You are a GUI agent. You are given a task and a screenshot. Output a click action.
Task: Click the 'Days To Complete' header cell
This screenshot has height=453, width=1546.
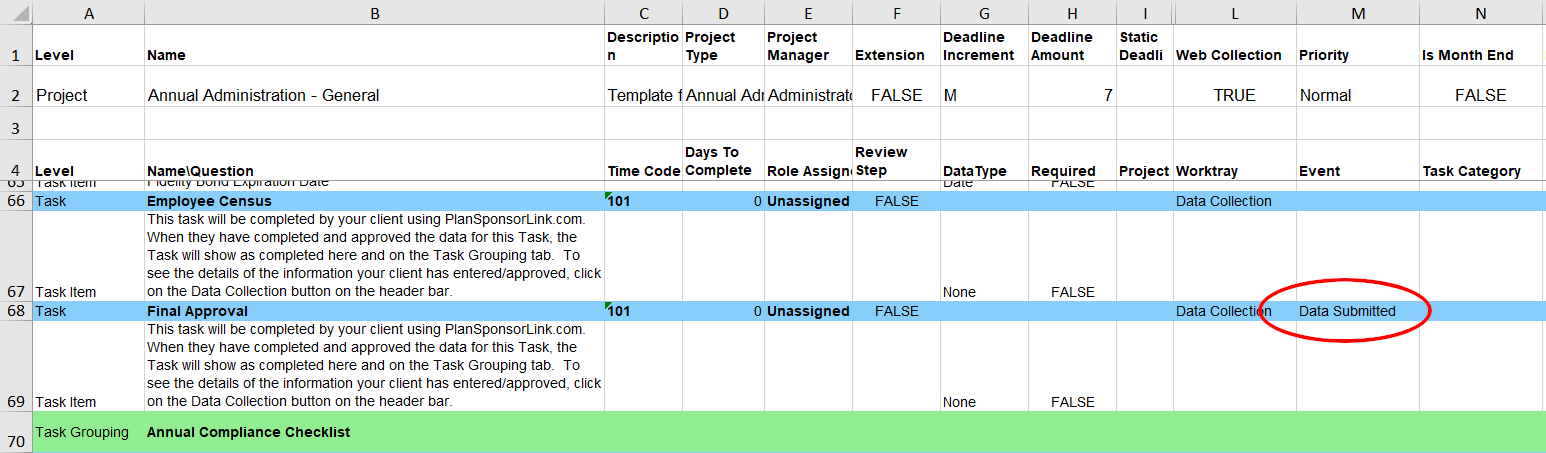pos(723,162)
